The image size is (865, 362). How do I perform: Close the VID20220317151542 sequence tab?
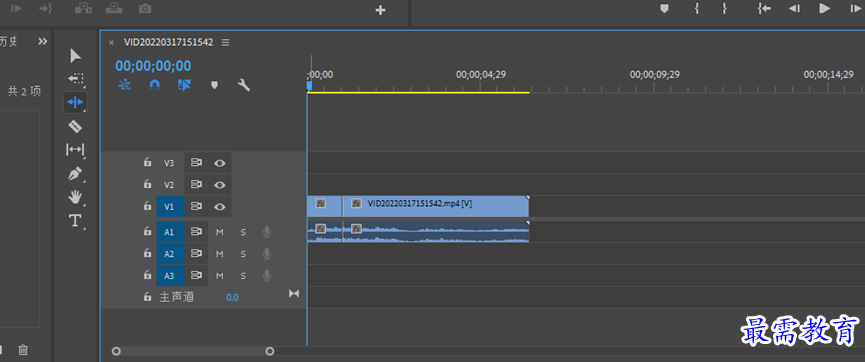pyautogui.click(x=111, y=42)
